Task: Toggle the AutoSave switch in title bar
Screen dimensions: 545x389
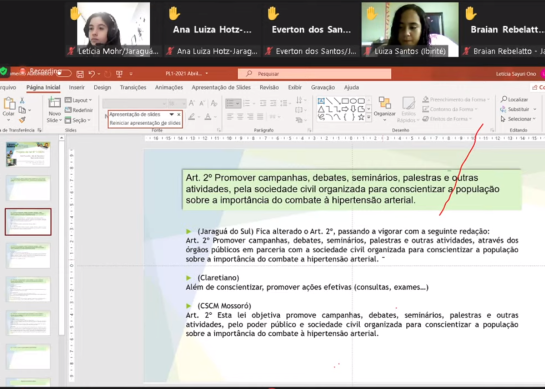Action: point(64,74)
